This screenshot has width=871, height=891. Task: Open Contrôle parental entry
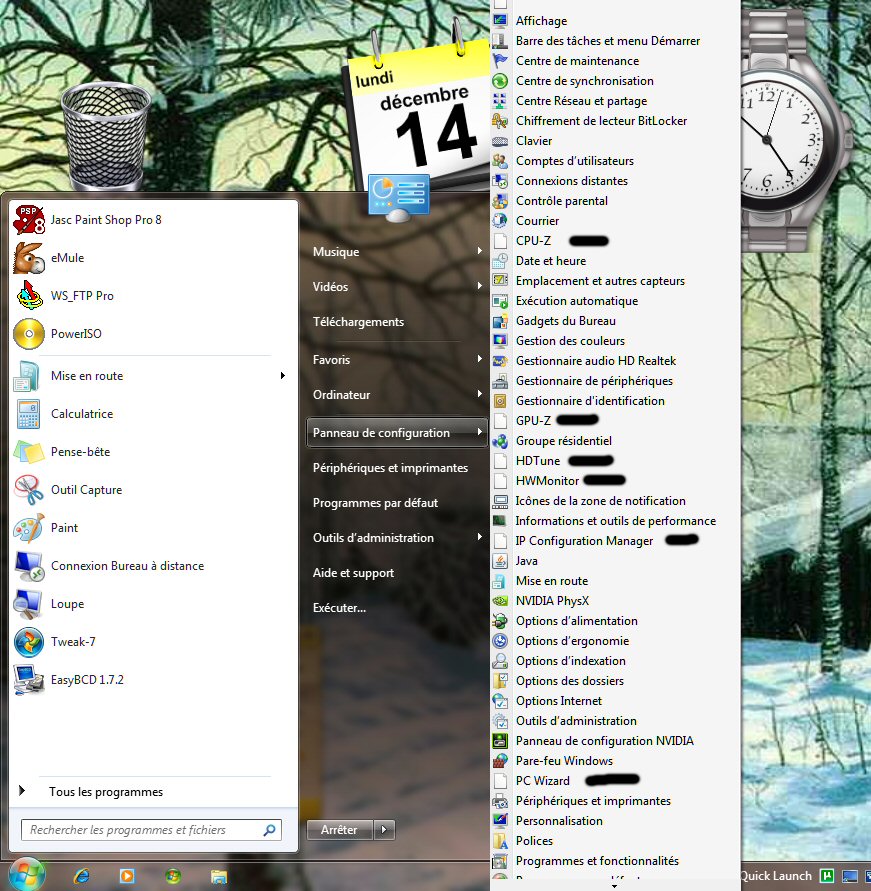(562, 201)
